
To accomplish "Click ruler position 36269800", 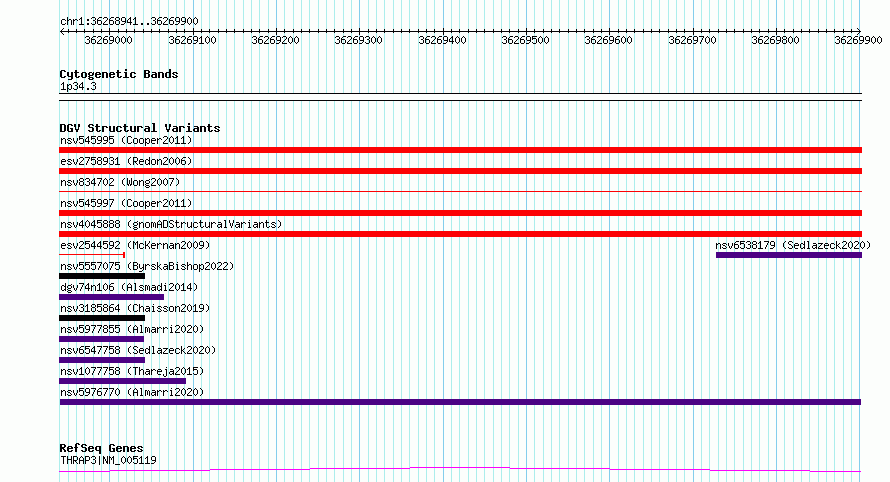I will [x=775, y=40].
